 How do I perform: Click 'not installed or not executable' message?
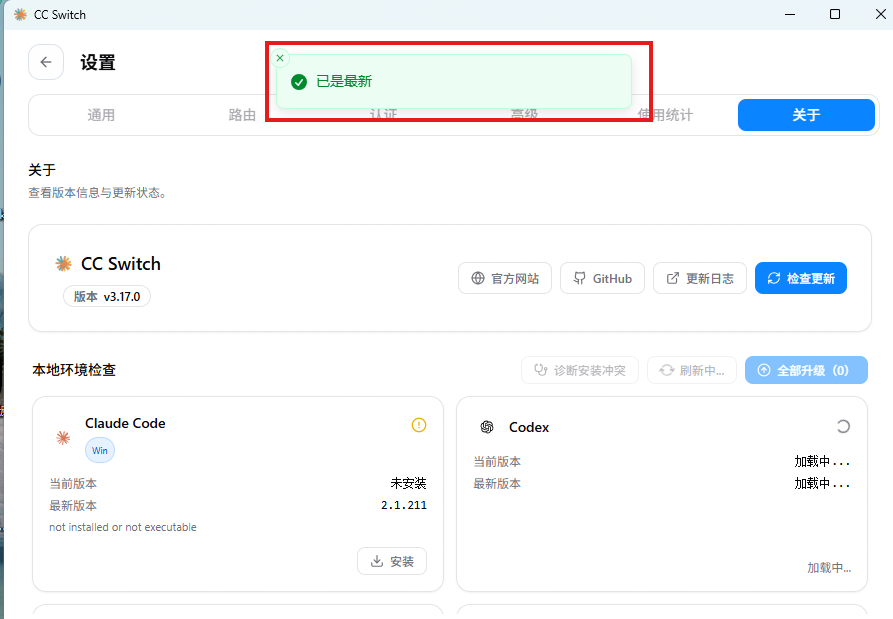click(122, 527)
